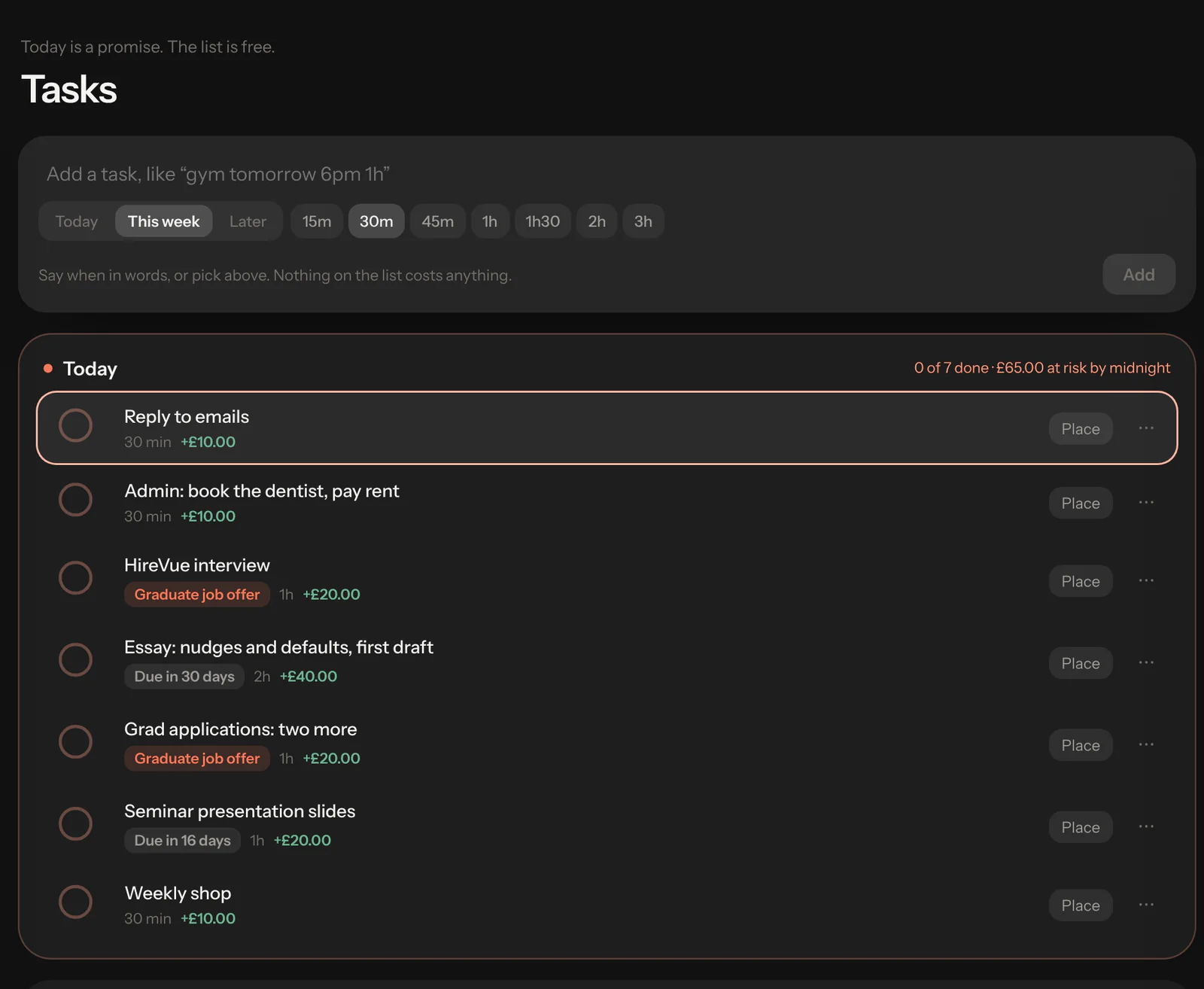Click Graduate job offer tag on HireVue interview
Image resolution: width=1204 pixels, height=989 pixels.
point(197,595)
